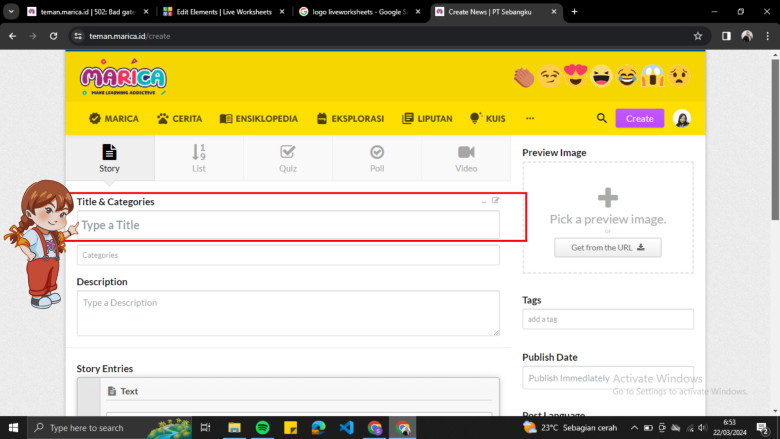Select the heart-eyes emoji reaction
Screen dimensions: 780x439
[x=575, y=76]
